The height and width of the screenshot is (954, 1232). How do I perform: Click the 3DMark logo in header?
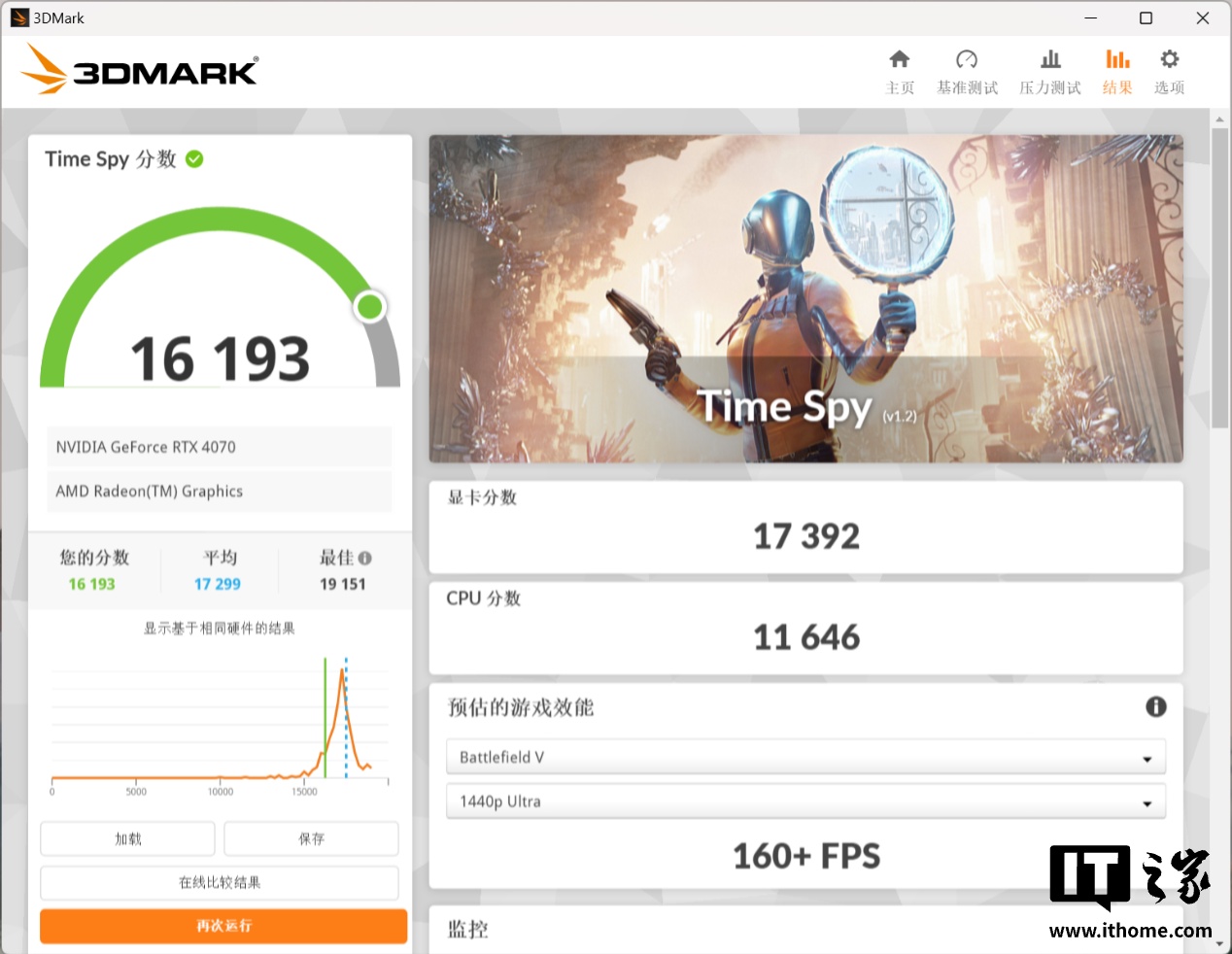(x=140, y=70)
